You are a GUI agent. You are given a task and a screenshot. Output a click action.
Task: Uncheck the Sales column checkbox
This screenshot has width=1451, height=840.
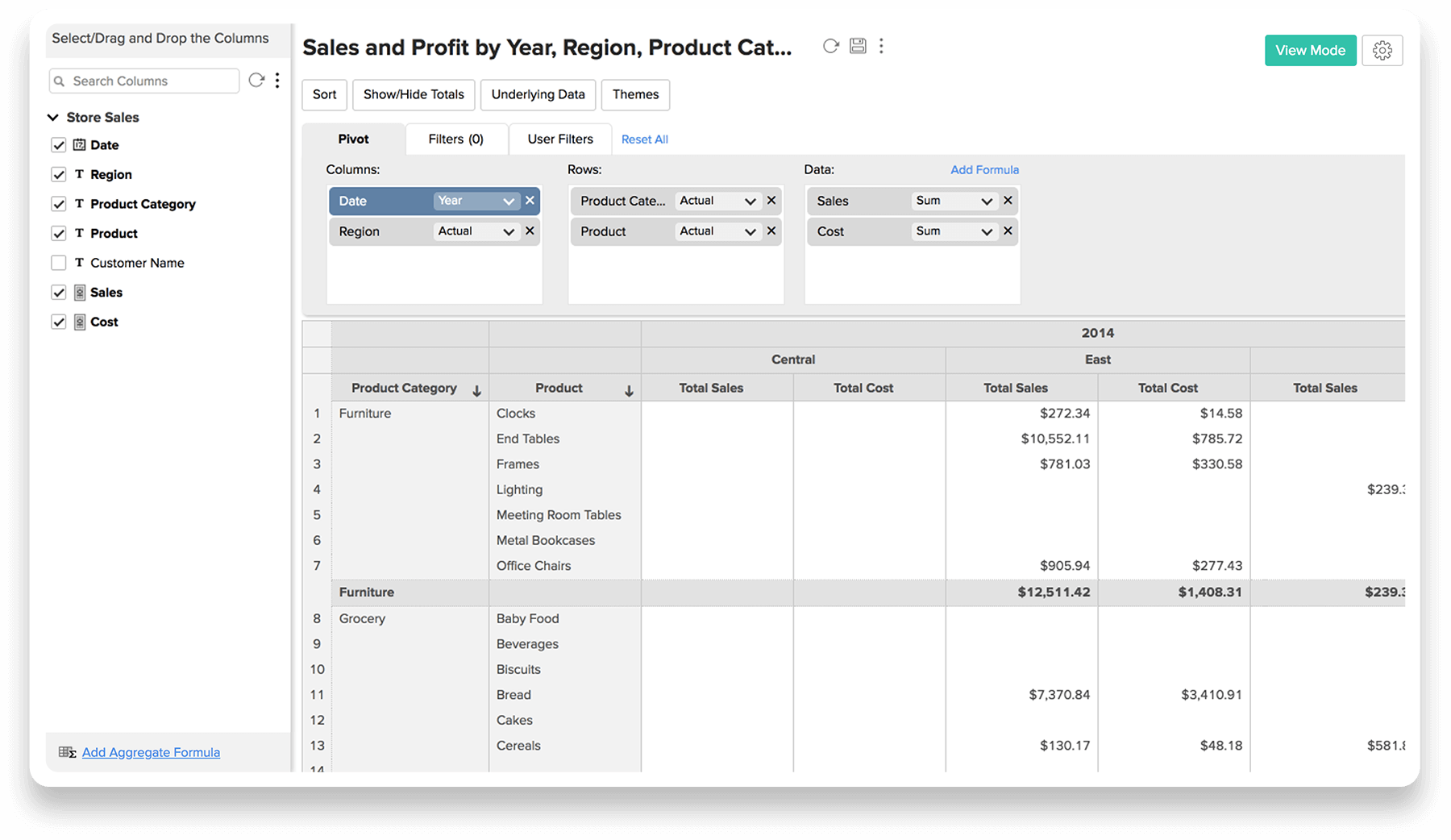coord(58,292)
